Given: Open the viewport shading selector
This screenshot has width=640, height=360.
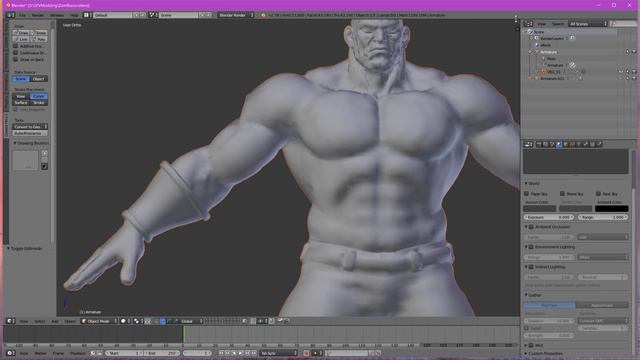Looking at the screenshot, I should pos(125,321).
